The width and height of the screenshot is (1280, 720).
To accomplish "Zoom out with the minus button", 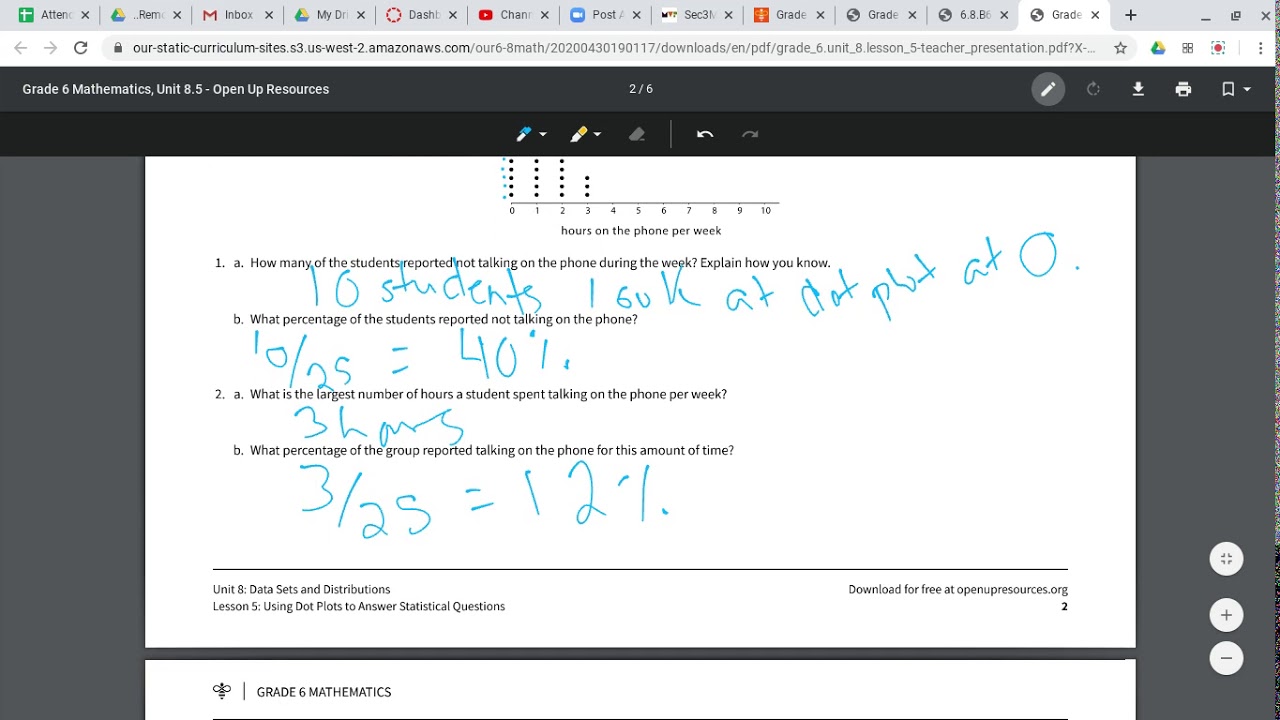I will point(1226,658).
